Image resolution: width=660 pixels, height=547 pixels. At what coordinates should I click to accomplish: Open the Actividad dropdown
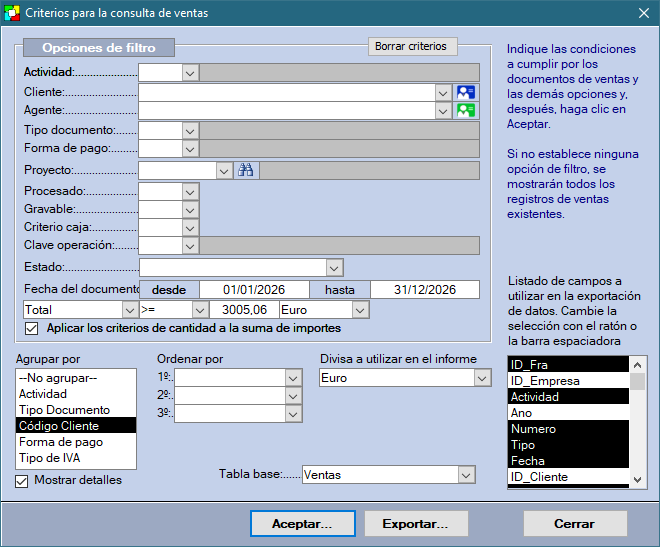tap(189, 73)
